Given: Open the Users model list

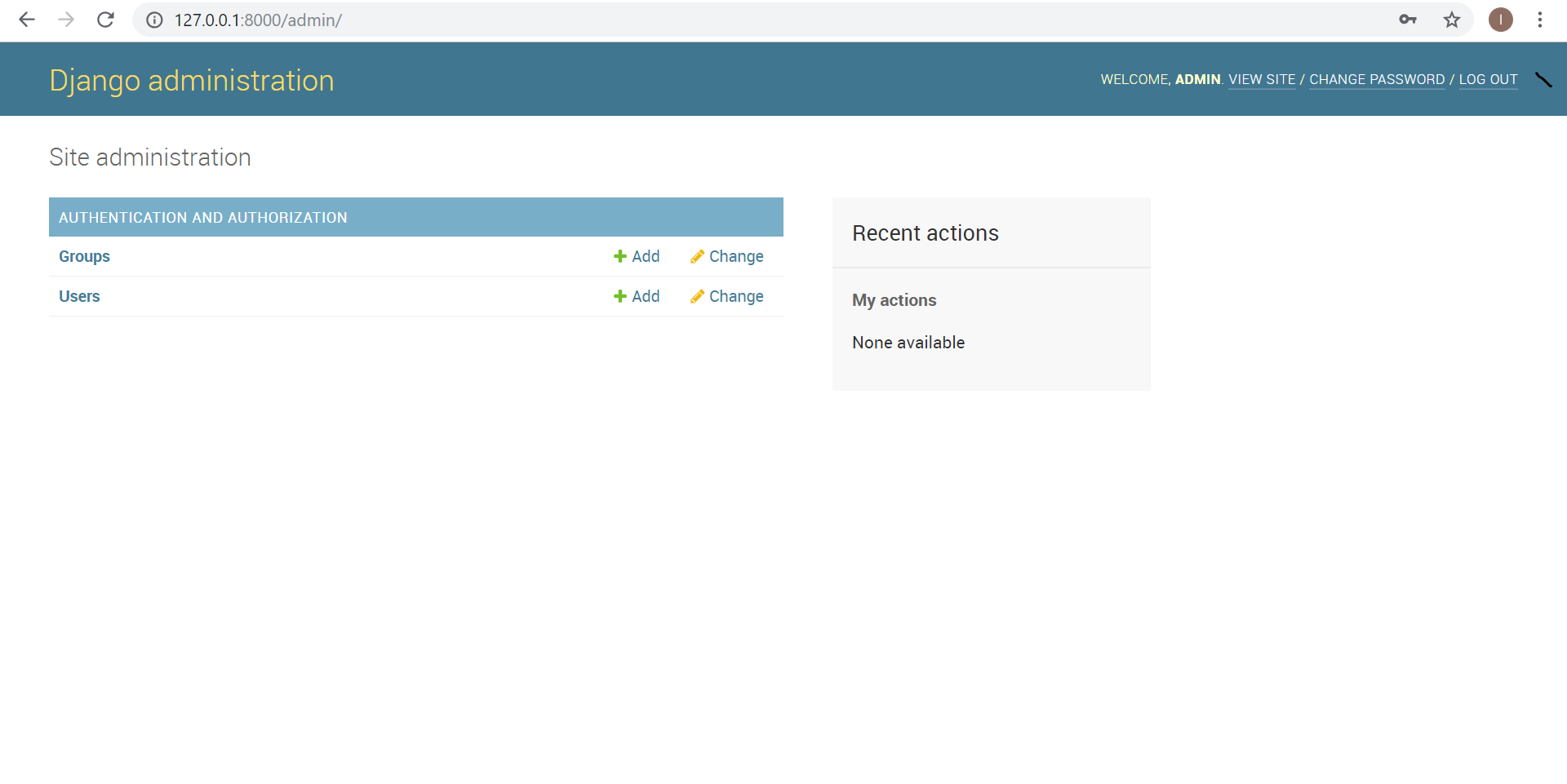Looking at the screenshot, I should (79, 296).
